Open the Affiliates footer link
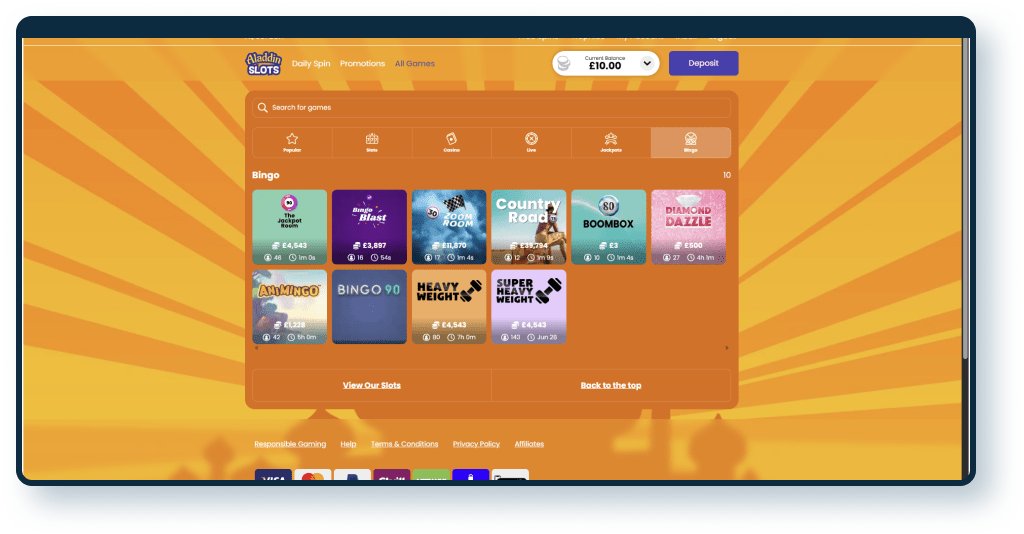Screen dimensions: 1024x534 point(529,444)
